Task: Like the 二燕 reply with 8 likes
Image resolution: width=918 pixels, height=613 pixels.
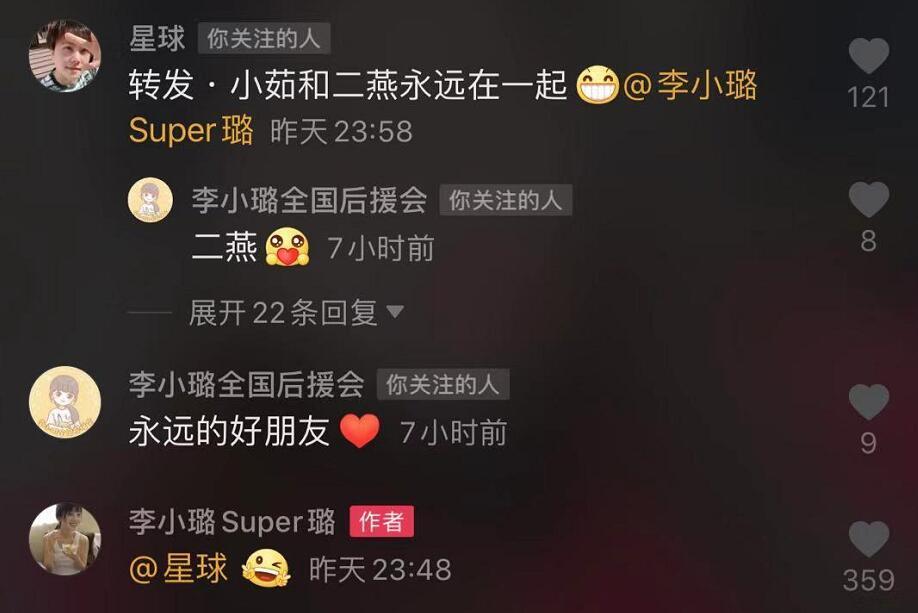Action: coord(869,200)
